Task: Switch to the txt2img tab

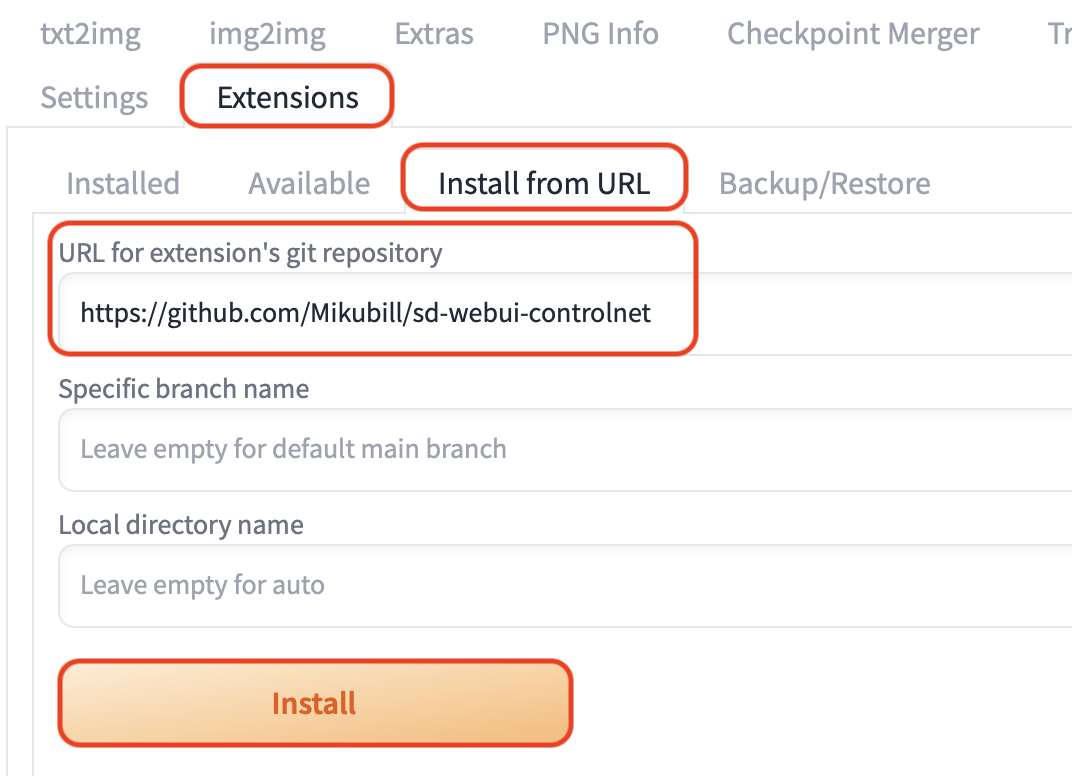Action: 90,34
